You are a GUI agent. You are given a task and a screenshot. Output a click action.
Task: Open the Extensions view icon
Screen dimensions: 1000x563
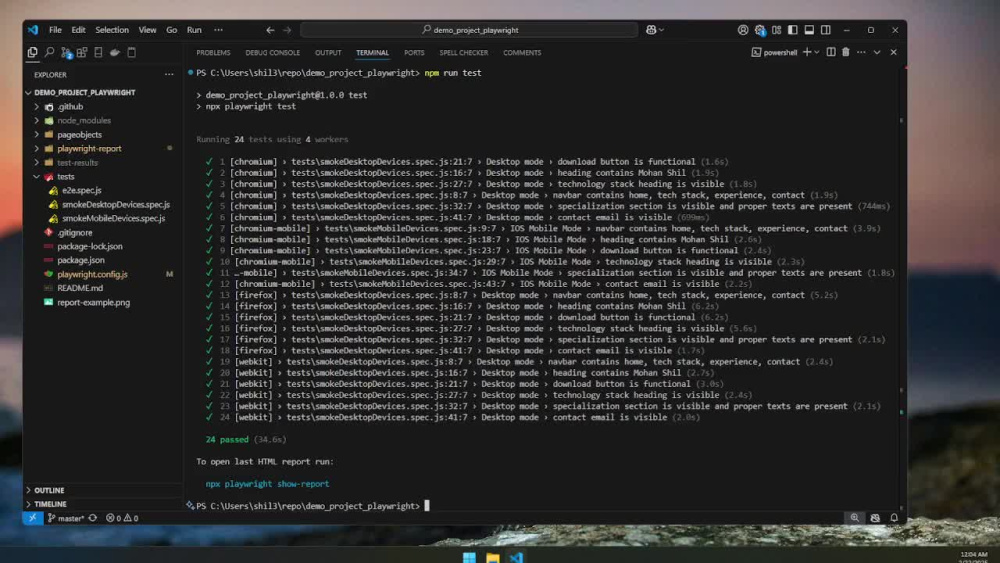pos(82,52)
